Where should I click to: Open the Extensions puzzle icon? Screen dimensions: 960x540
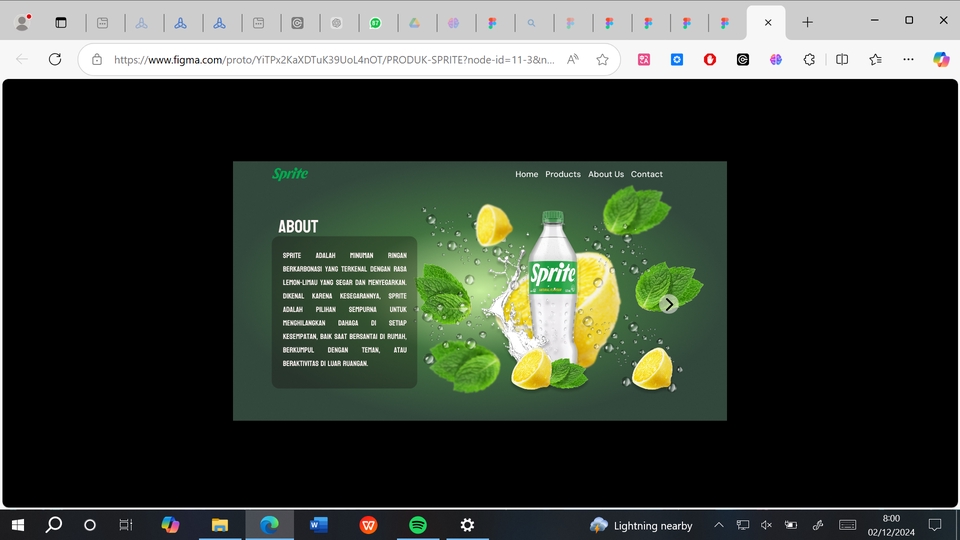pyautogui.click(x=809, y=59)
